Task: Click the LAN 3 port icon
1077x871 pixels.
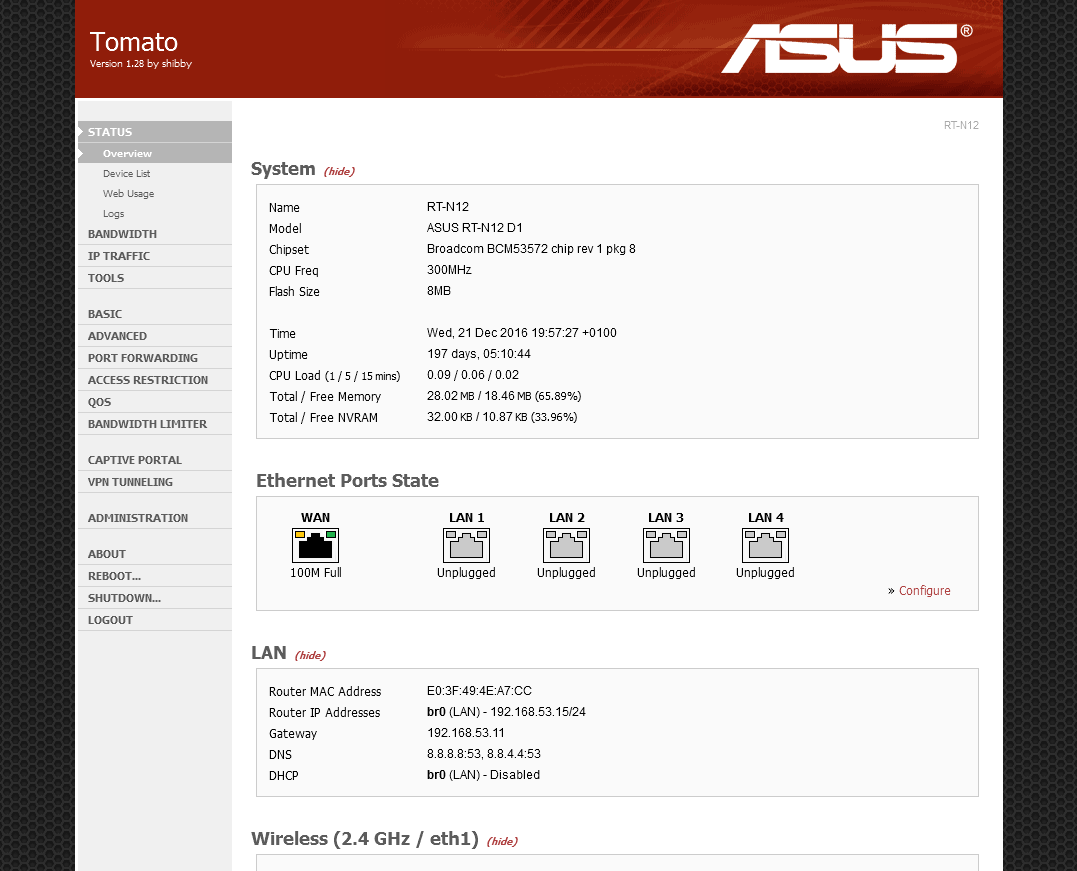Action: [666, 545]
